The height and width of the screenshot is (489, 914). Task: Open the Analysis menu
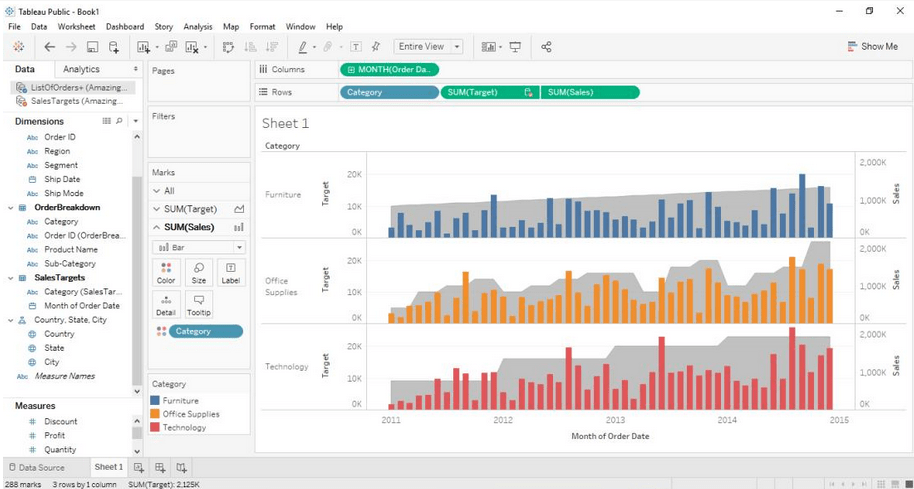(197, 27)
